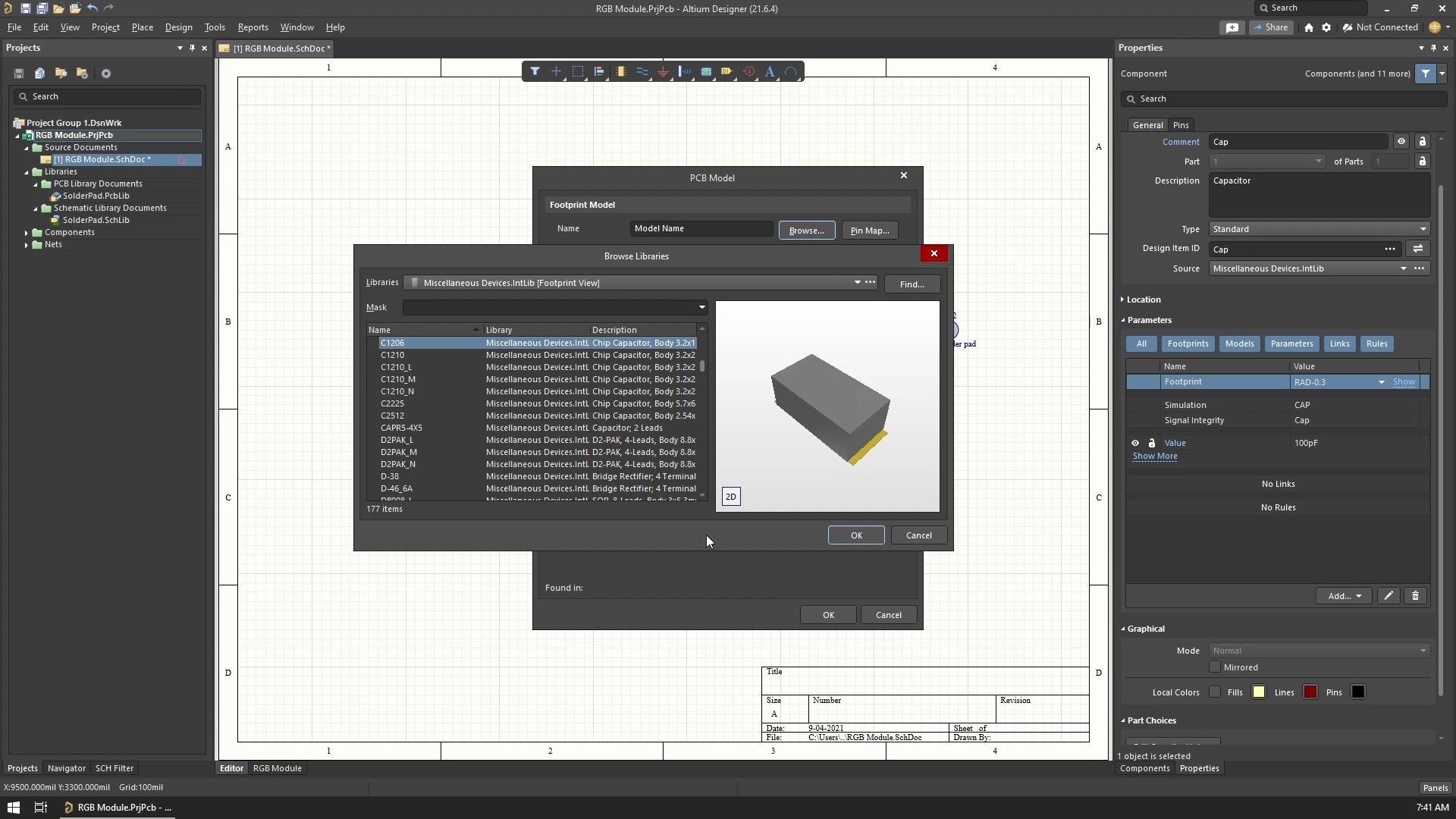Click Cancel in the Browse Libraries dialog

point(918,535)
